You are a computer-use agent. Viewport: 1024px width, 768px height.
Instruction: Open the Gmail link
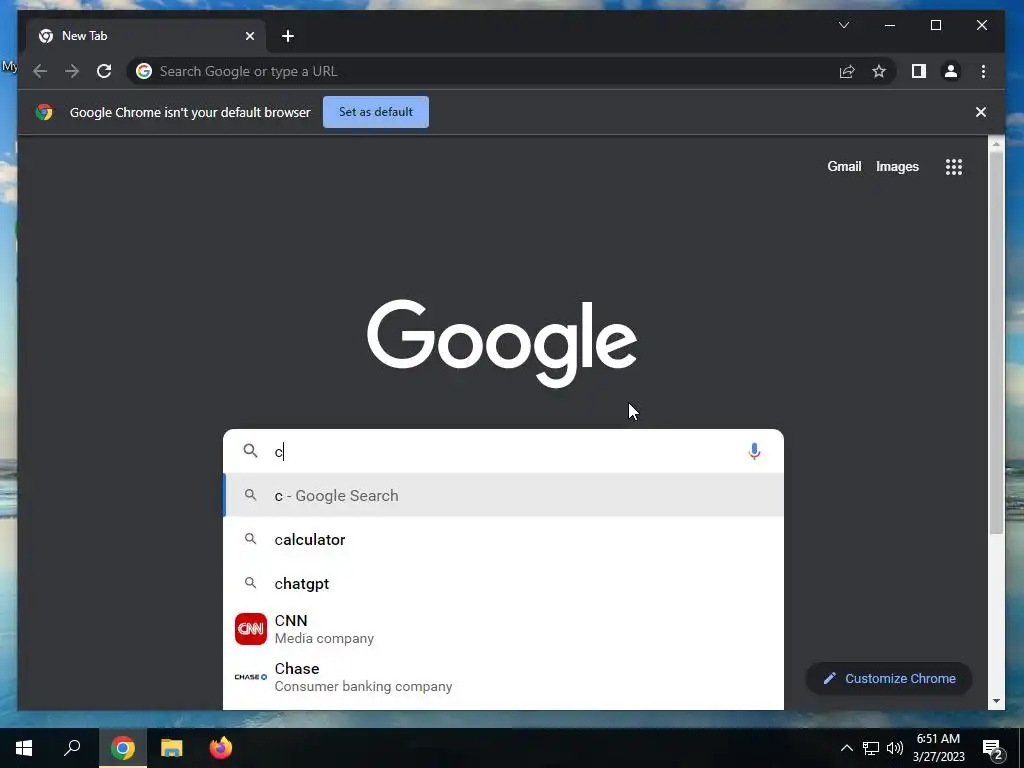[844, 167]
